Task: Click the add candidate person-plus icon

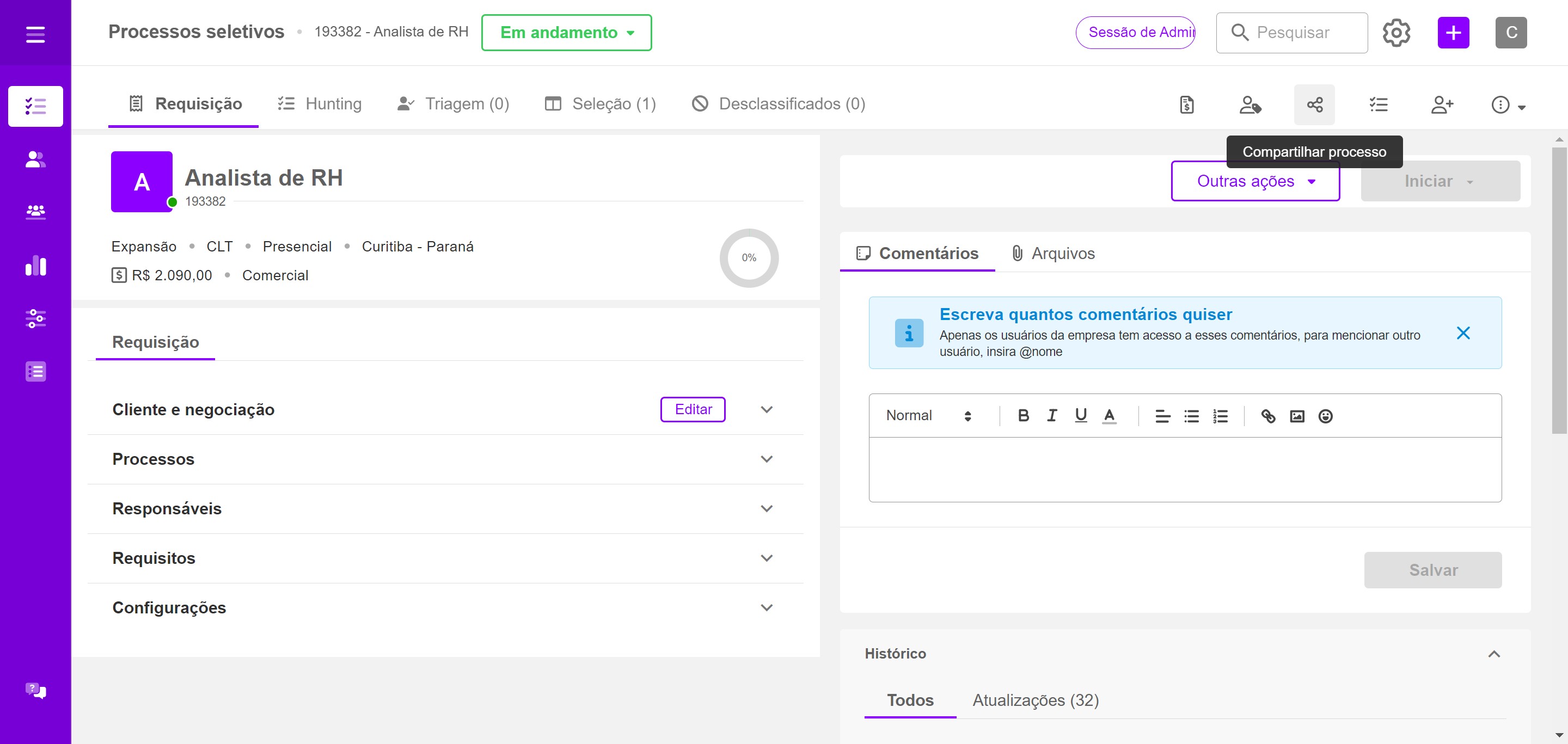Action: coord(1442,104)
